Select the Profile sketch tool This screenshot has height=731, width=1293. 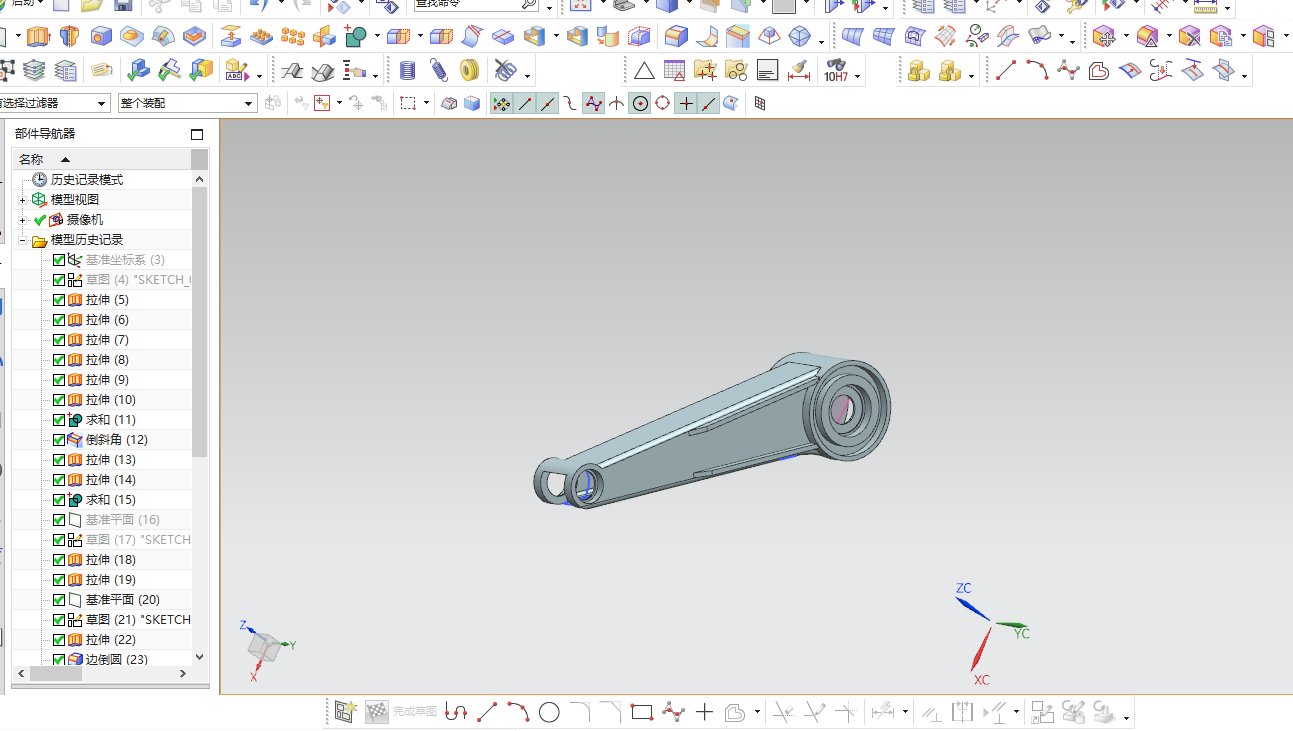456,712
